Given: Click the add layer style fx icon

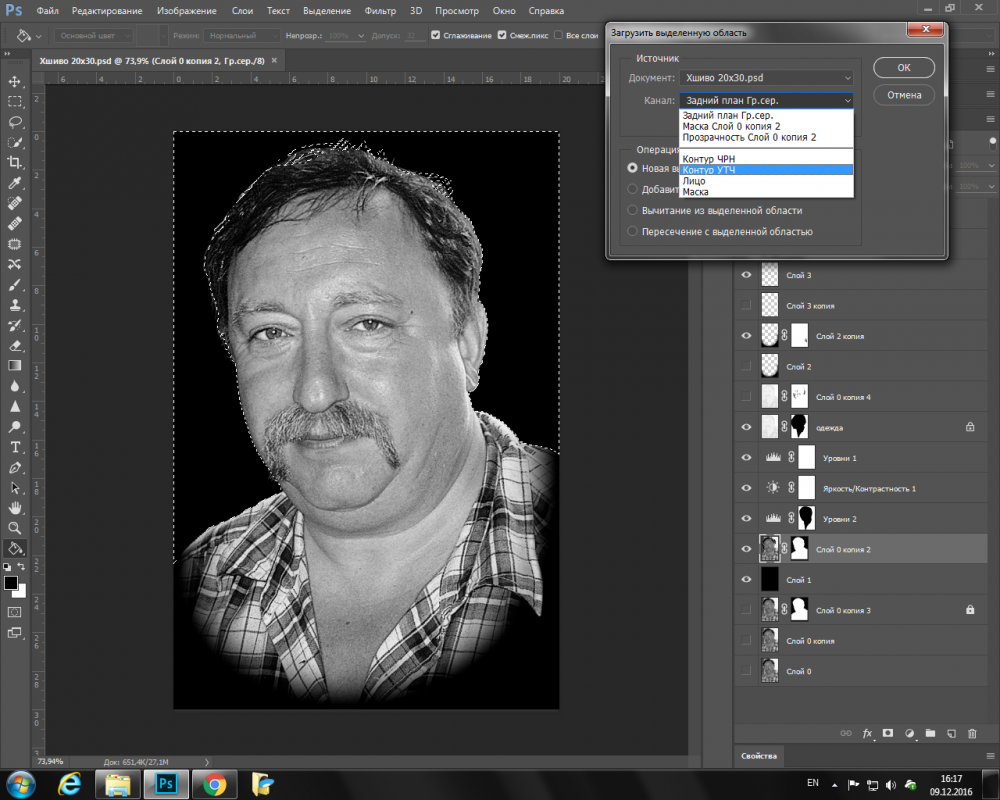Looking at the screenshot, I should click(867, 733).
